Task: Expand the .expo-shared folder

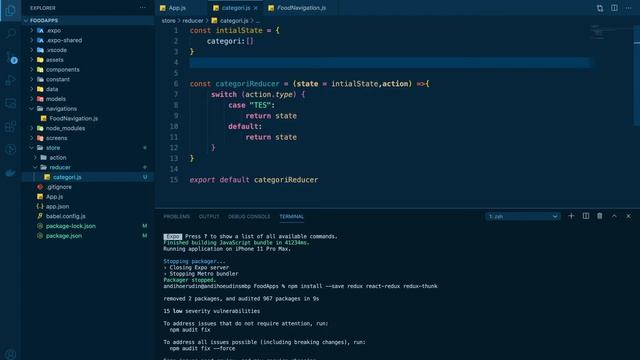Action: point(88,40)
